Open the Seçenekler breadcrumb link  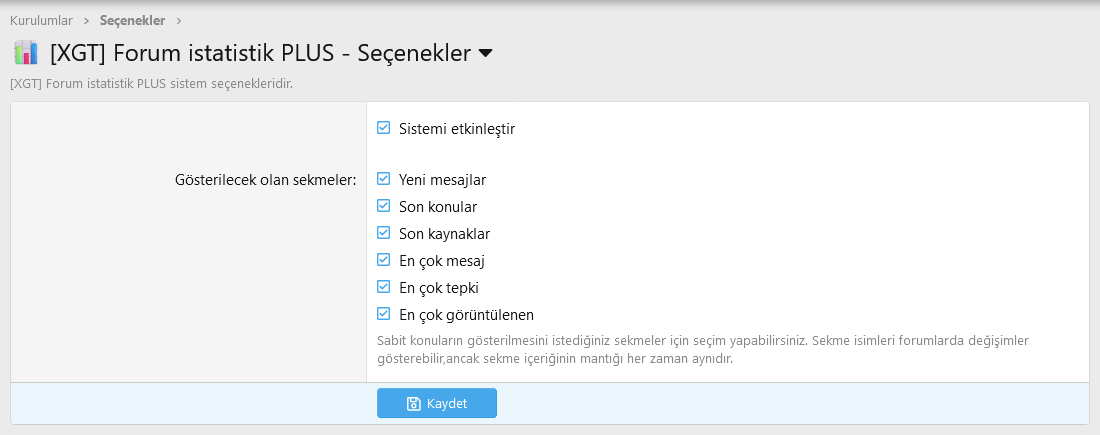[132, 20]
